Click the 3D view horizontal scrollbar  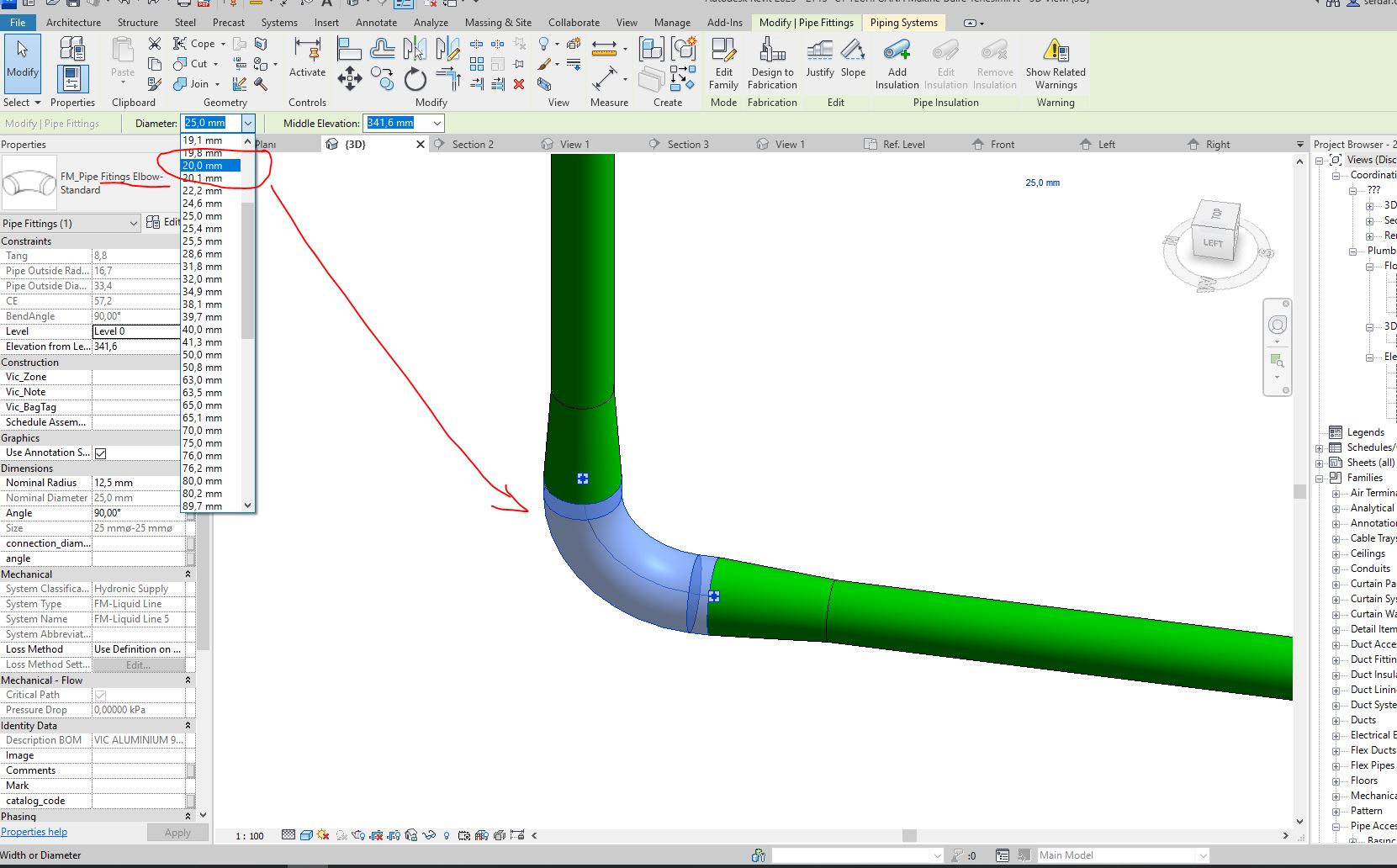[x=909, y=836]
